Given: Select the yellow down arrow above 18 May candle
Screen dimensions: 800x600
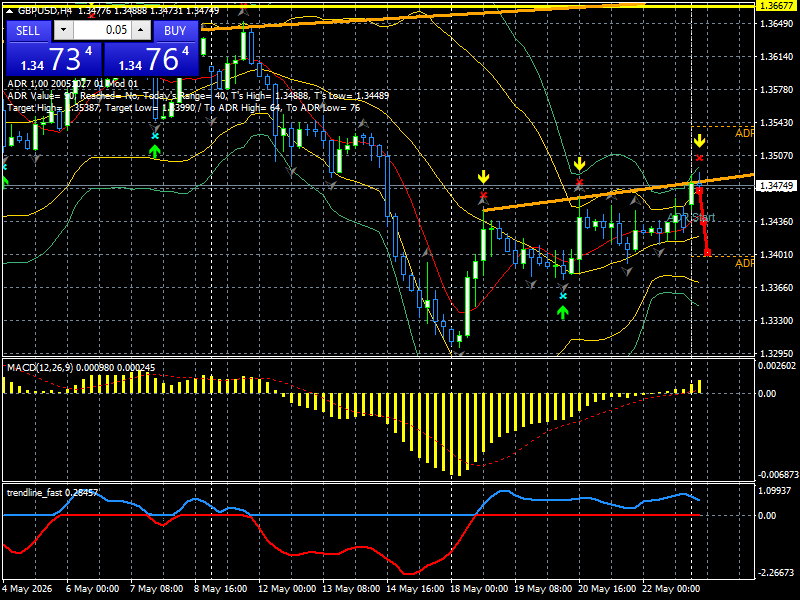Looking at the screenshot, I should (483, 177).
